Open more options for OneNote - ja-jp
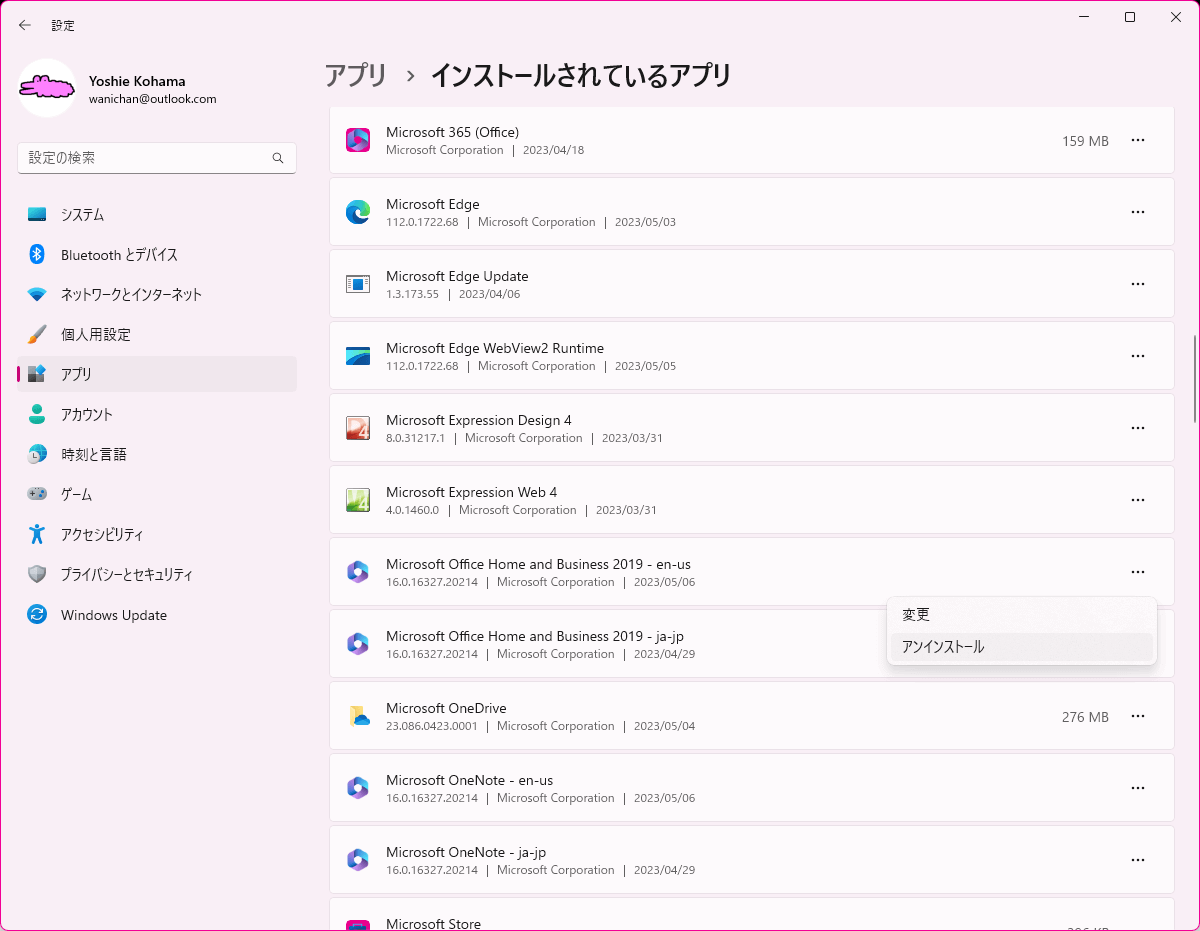The height and width of the screenshot is (931, 1200). [1137, 860]
